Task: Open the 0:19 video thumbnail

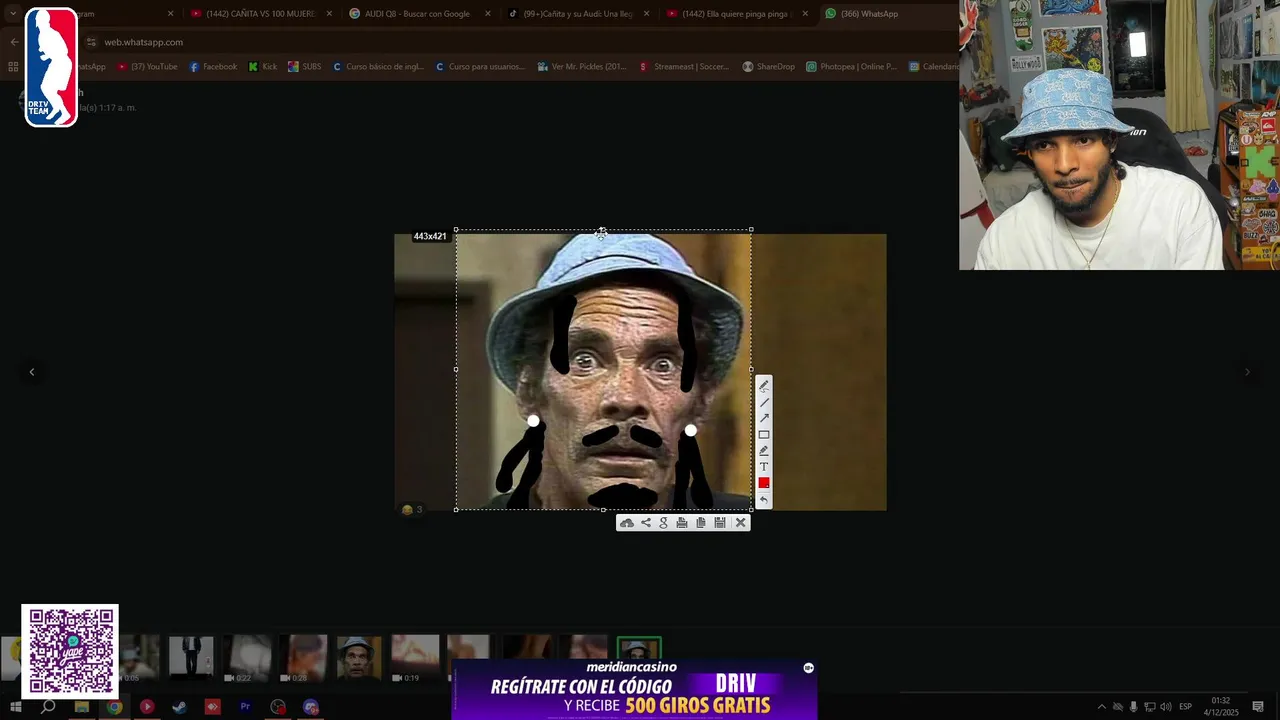Action: pos(415,659)
